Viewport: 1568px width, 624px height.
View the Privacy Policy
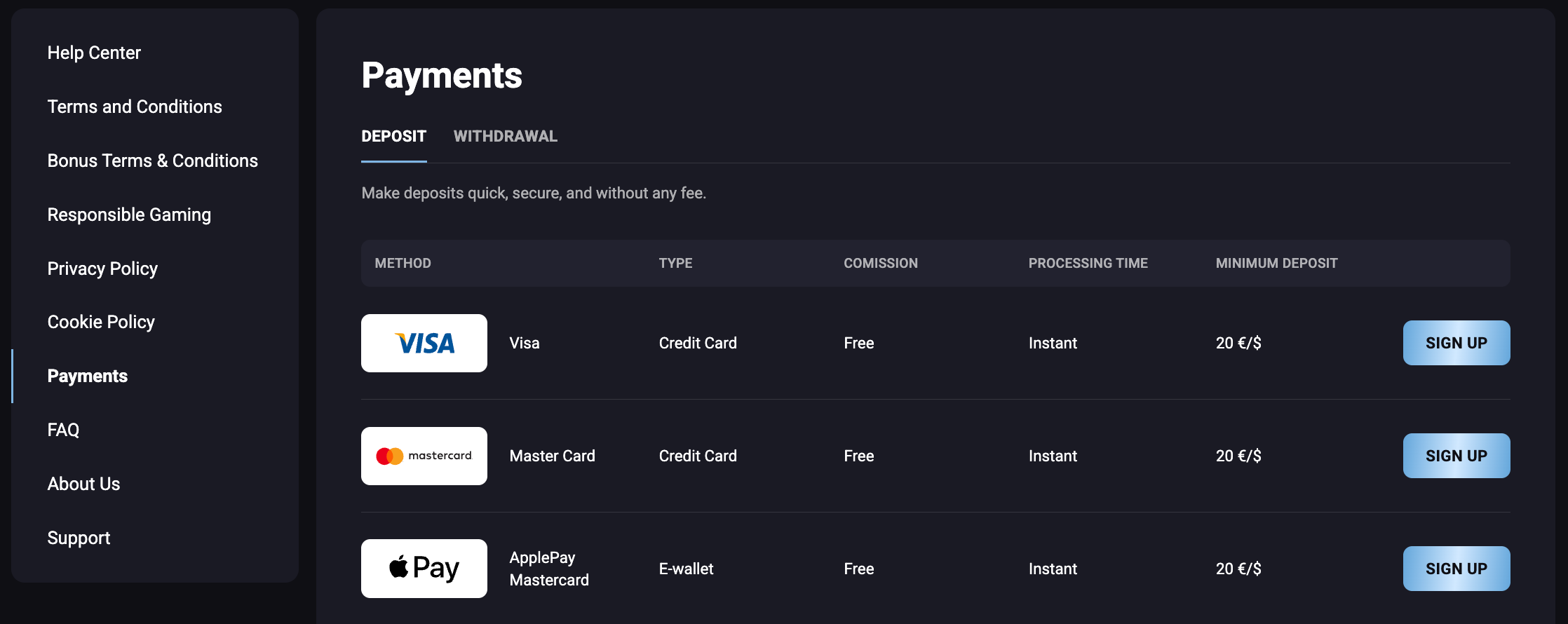102,268
